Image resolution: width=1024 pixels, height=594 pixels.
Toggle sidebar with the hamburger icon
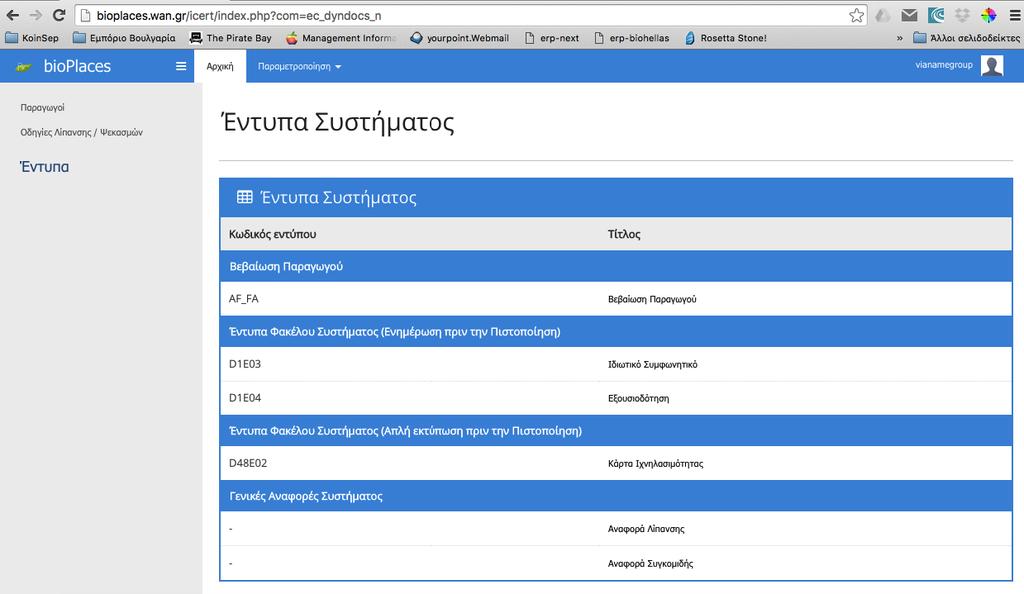(x=181, y=66)
